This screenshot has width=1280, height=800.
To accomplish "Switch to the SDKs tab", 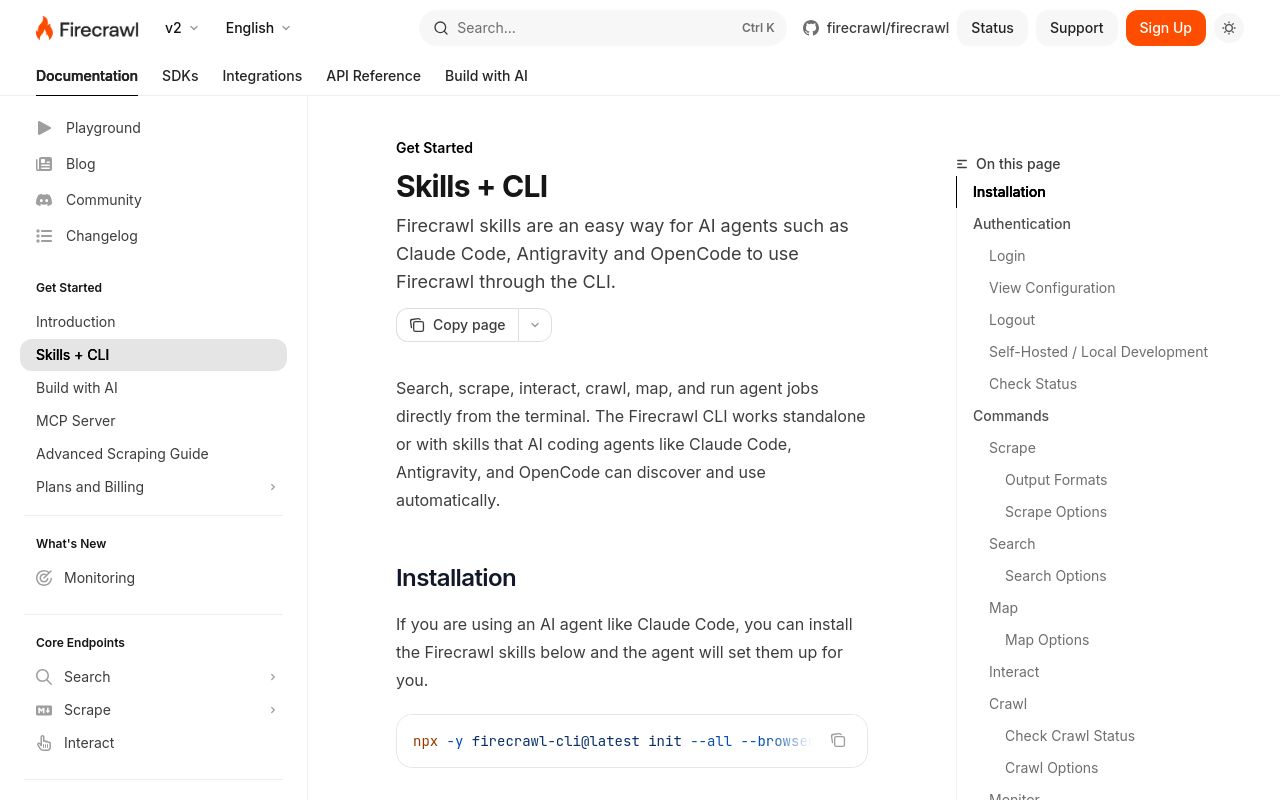I will (x=180, y=76).
